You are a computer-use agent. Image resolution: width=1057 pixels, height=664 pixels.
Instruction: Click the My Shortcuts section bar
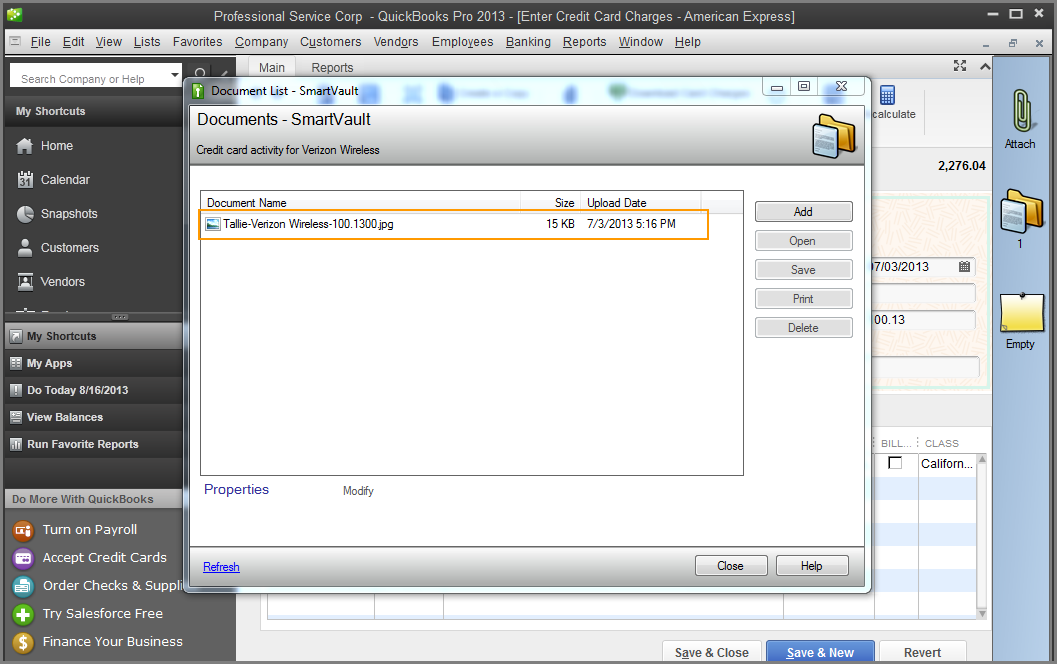tap(93, 336)
